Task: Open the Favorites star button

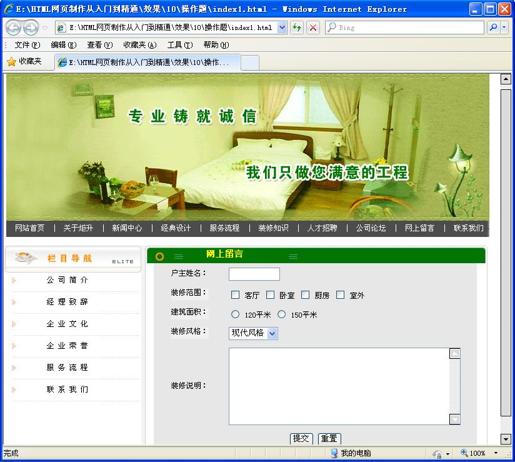Action: pyautogui.click(x=25, y=61)
